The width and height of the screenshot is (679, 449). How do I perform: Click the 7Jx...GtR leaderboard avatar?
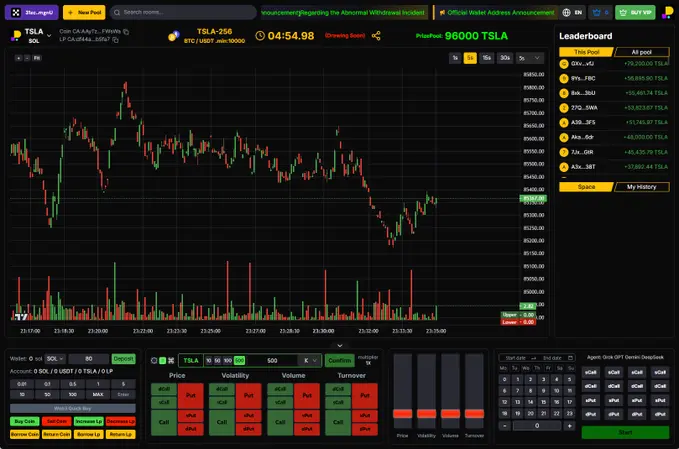pos(563,152)
